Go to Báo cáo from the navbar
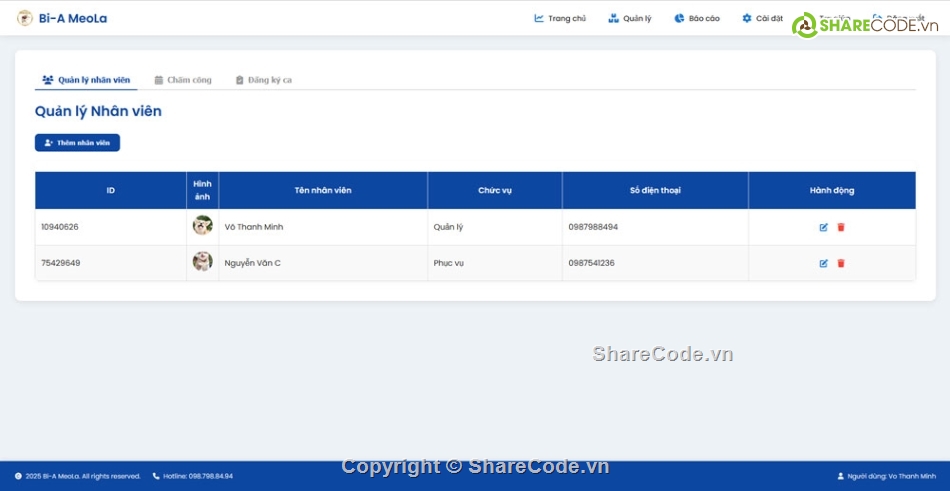 coord(697,18)
